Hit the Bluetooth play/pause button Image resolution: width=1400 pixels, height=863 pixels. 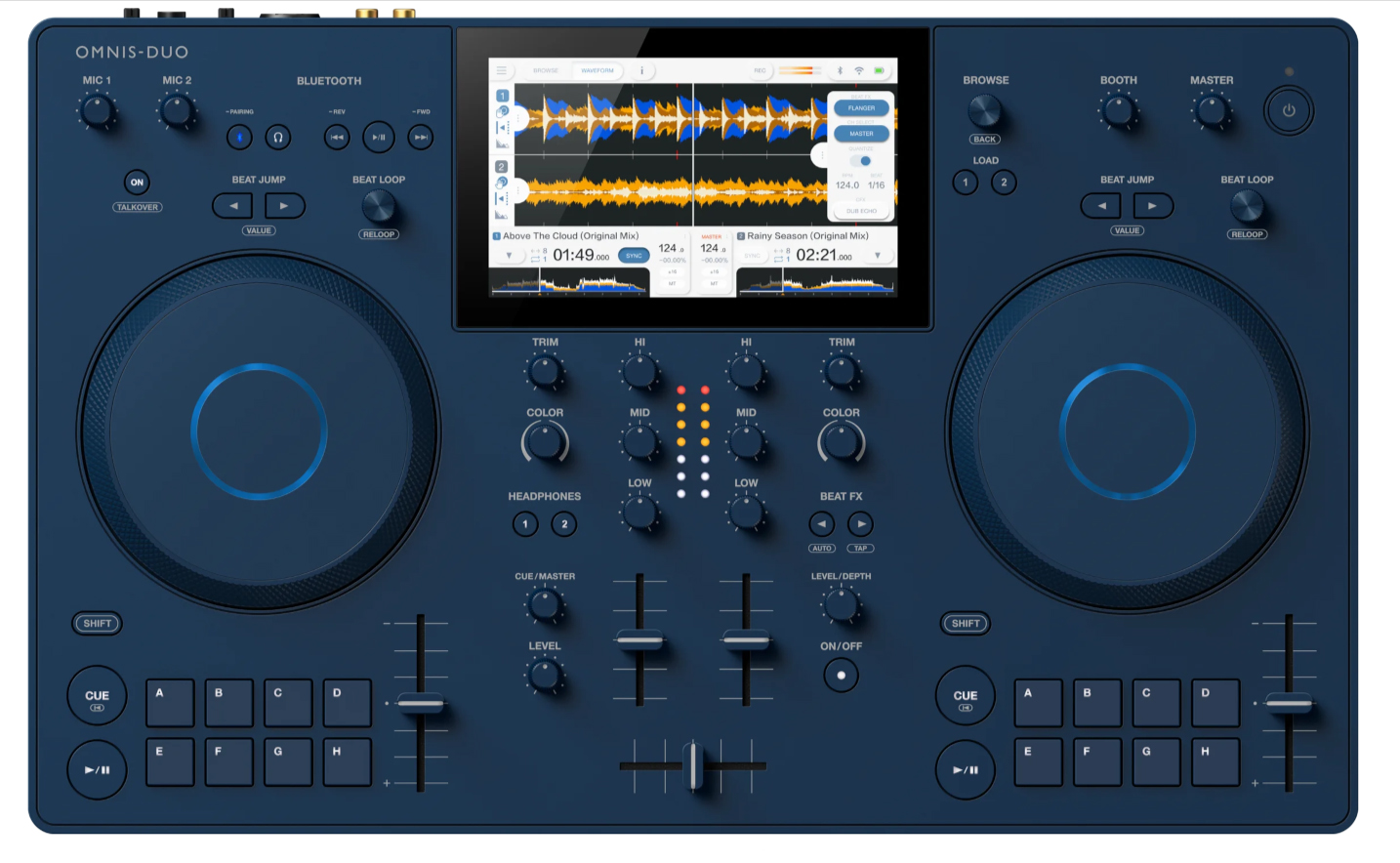(x=379, y=138)
